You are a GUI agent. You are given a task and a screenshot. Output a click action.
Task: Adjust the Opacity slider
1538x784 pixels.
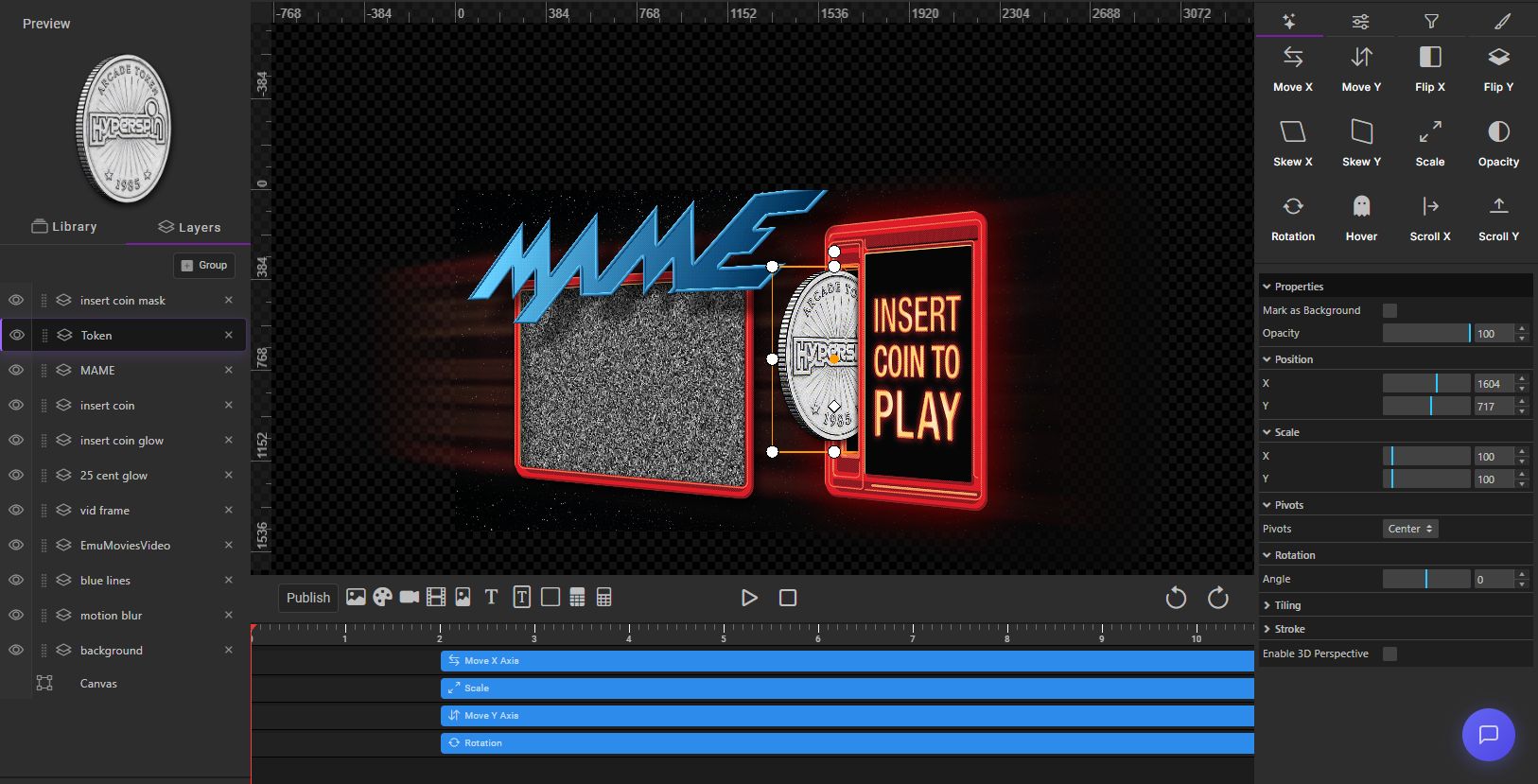[1426, 333]
